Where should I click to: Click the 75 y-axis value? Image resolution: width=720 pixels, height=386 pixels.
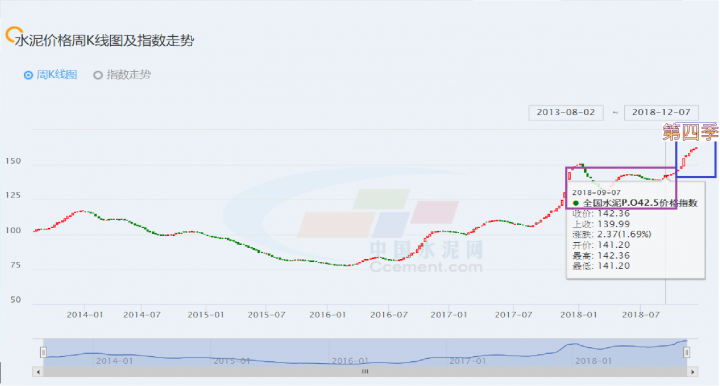pos(16,265)
